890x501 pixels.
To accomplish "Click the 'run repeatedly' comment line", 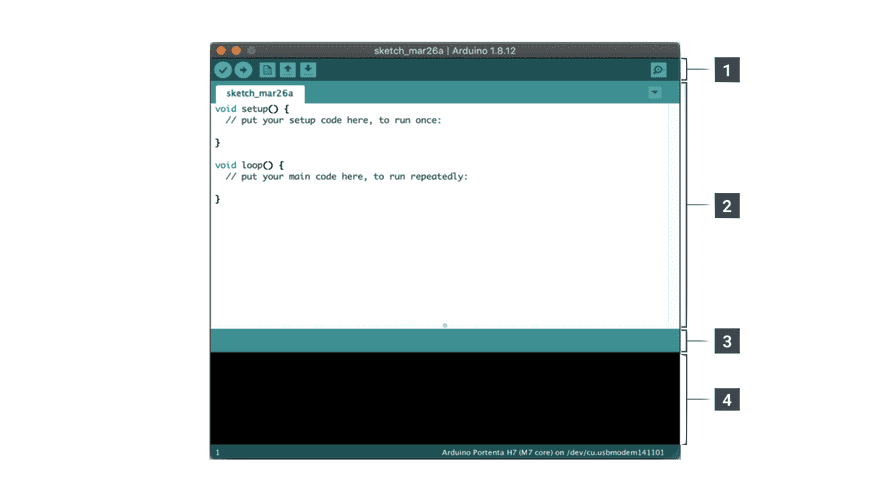I will [346, 176].
